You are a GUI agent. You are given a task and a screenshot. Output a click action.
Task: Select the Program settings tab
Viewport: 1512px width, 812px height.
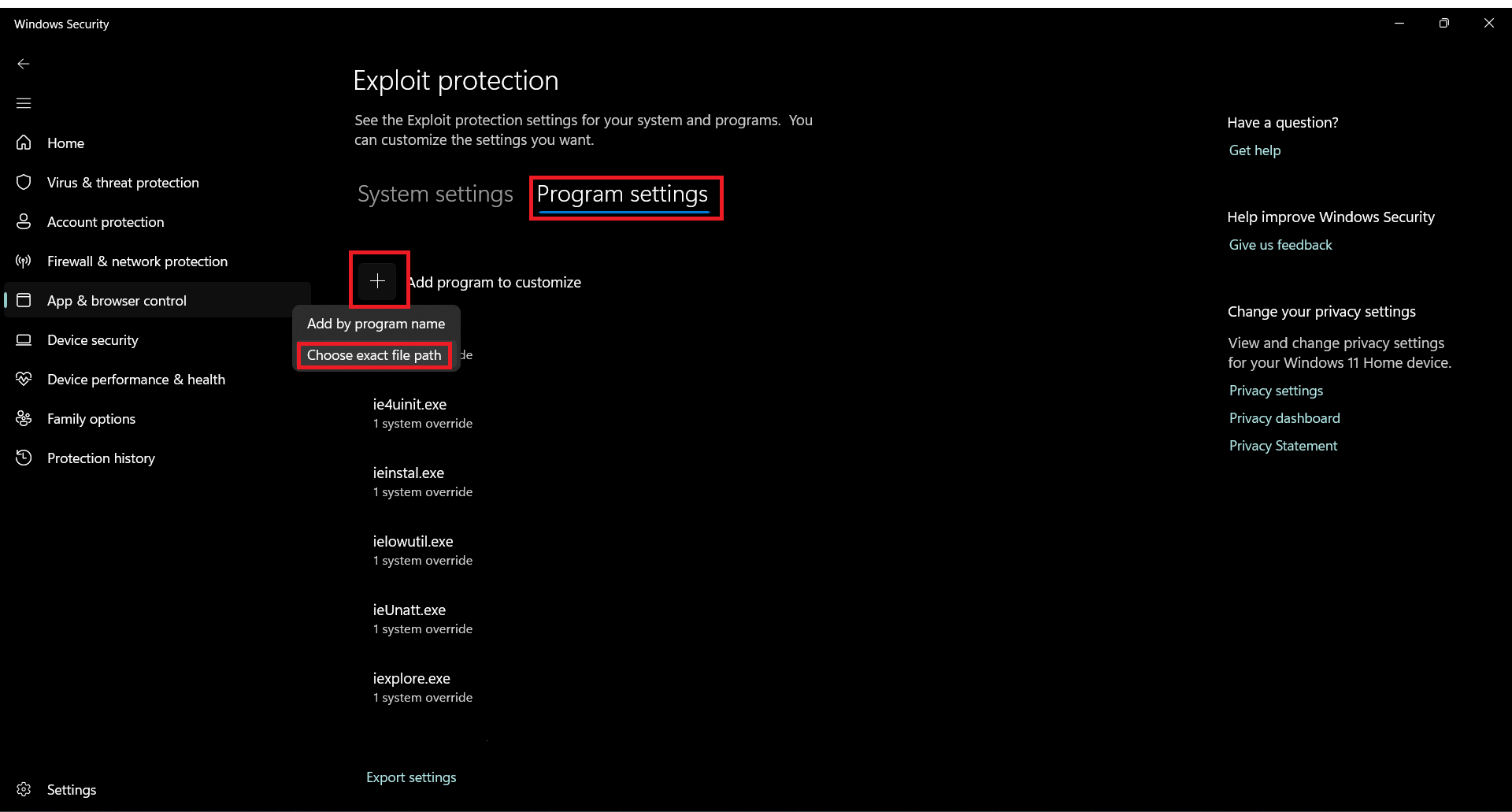[x=622, y=195]
